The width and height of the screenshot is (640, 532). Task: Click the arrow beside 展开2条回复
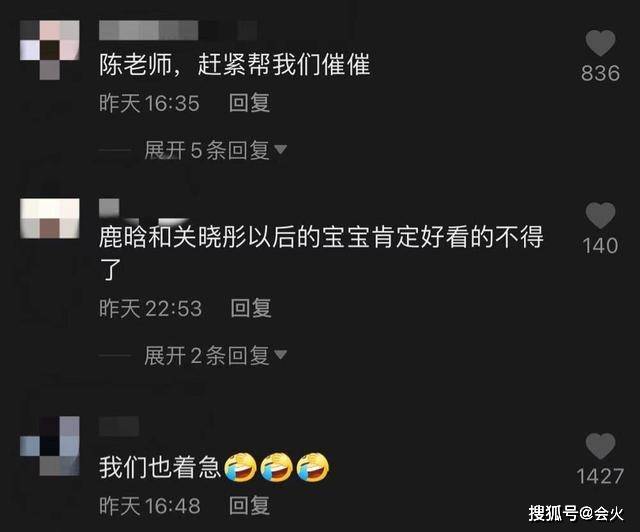point(280,354)
